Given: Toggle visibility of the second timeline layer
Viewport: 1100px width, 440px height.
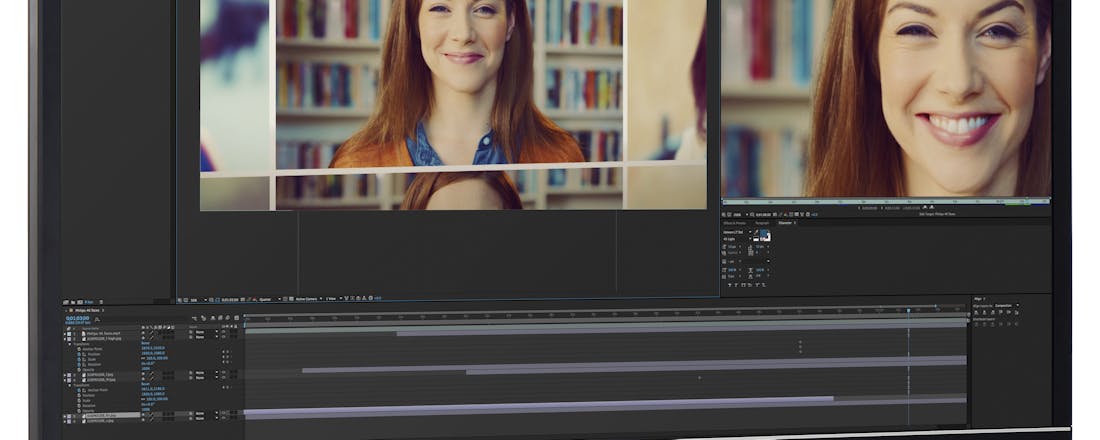Looking at the screenshot, I should [67, 338].
